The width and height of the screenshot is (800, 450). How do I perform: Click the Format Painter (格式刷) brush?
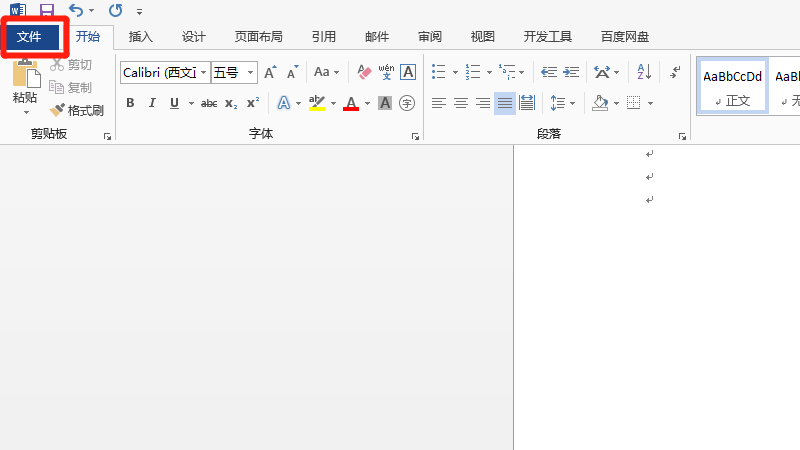click(x=77, y=110)
